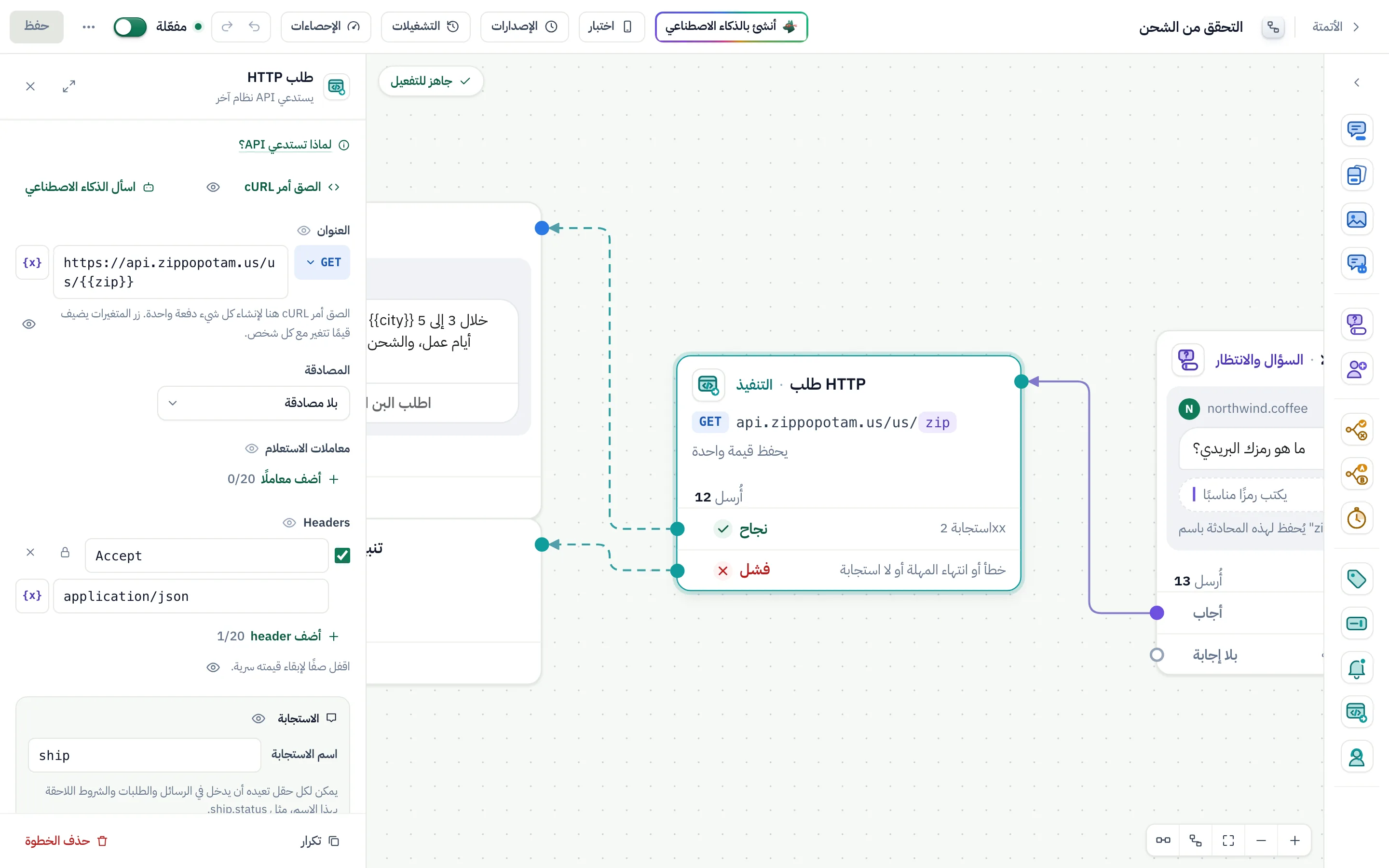The image size is (1389, 868).
Task: Click the fit to screen icon
Action: [1228, 841]
